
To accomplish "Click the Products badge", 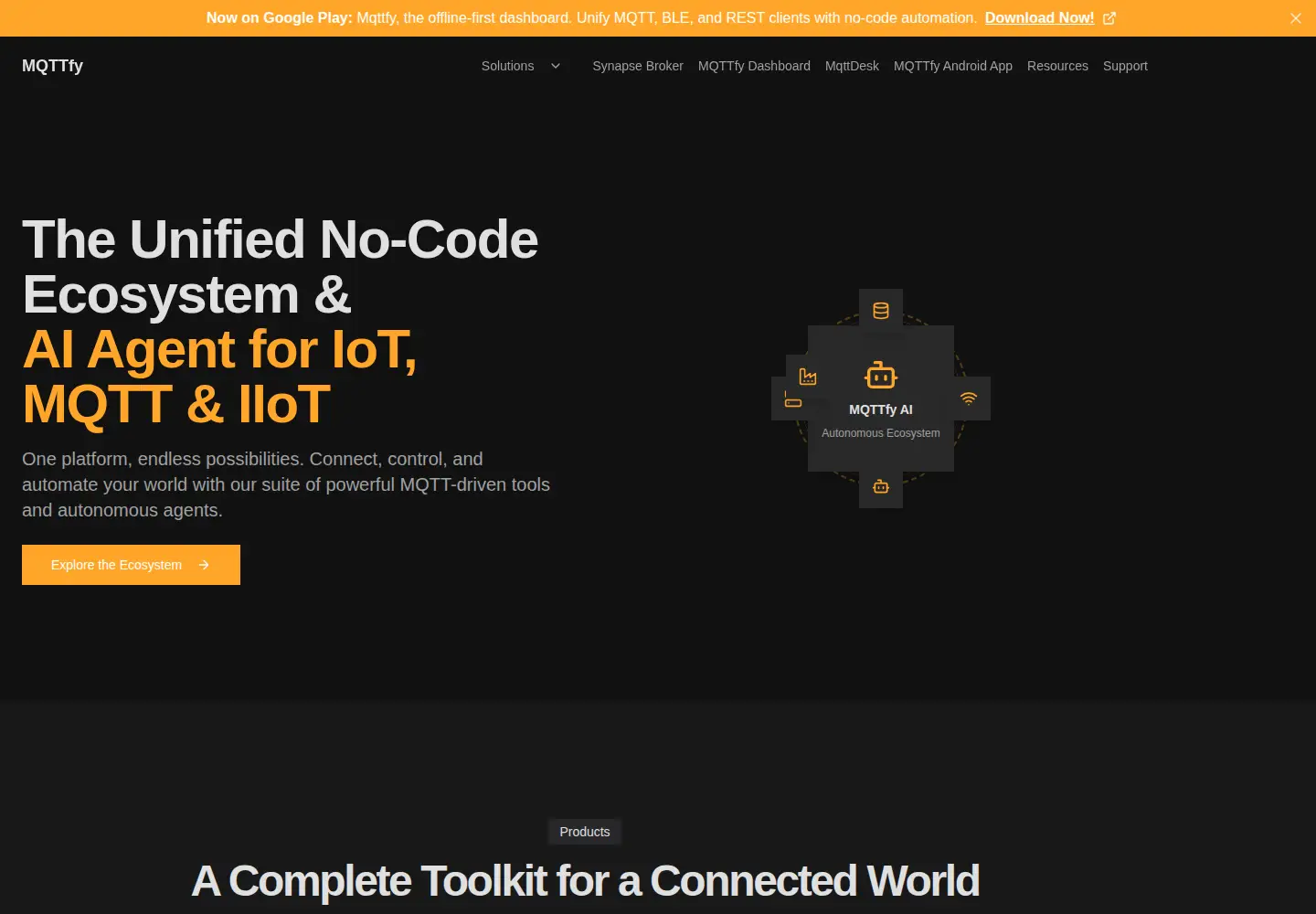I will [585, 832].
